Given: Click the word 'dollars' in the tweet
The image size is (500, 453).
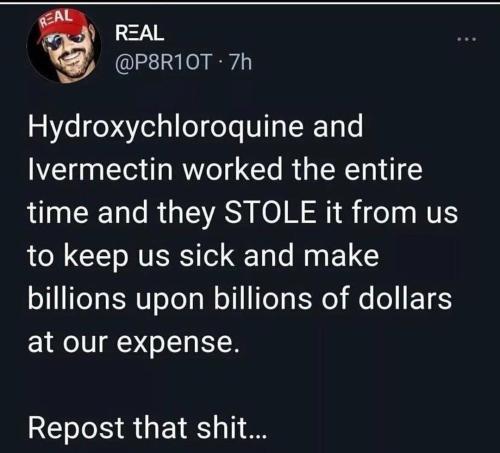Looking at the screenshot, I should (x=405, y=298).
